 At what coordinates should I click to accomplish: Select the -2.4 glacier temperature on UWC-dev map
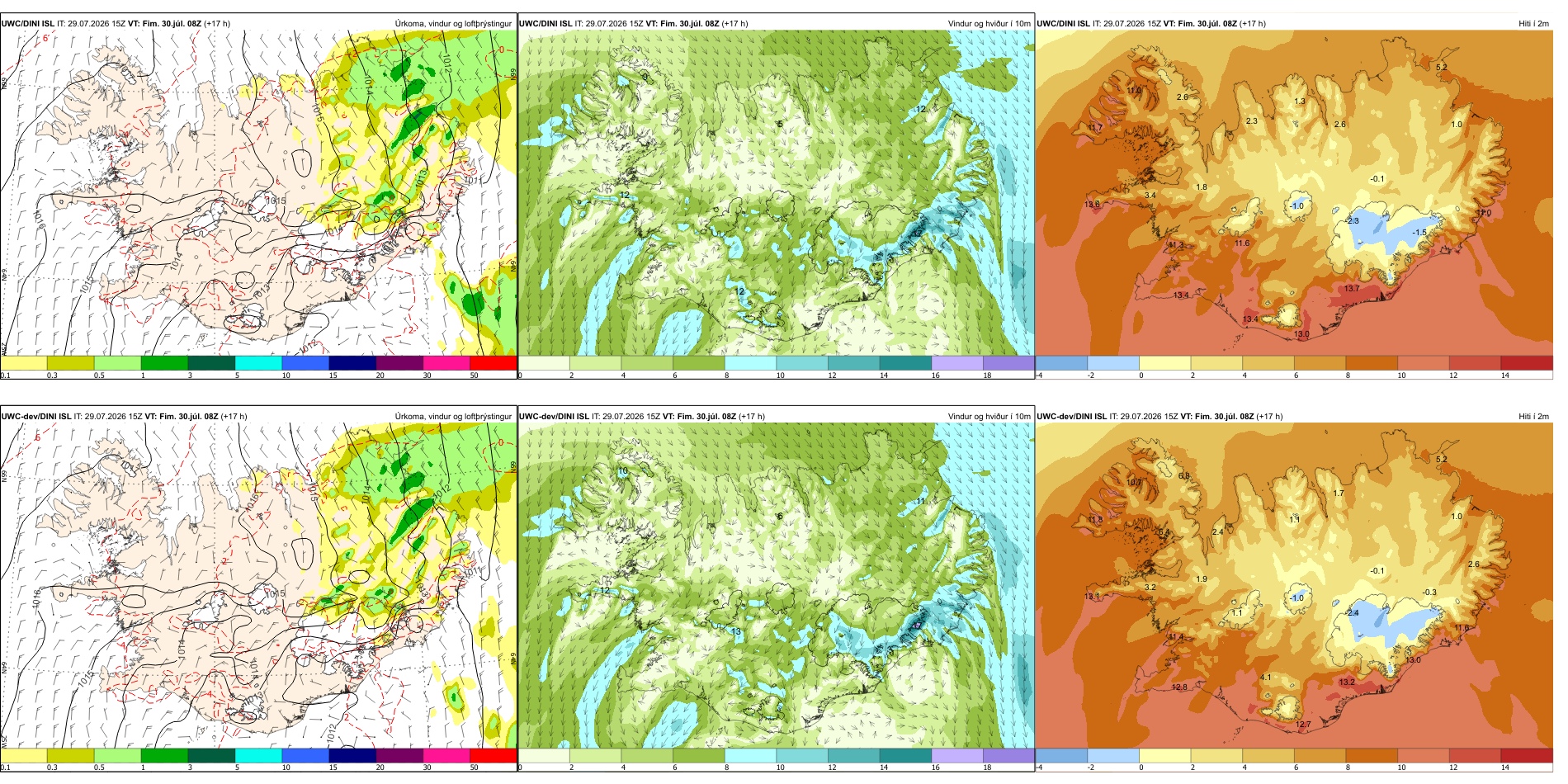1352,613
